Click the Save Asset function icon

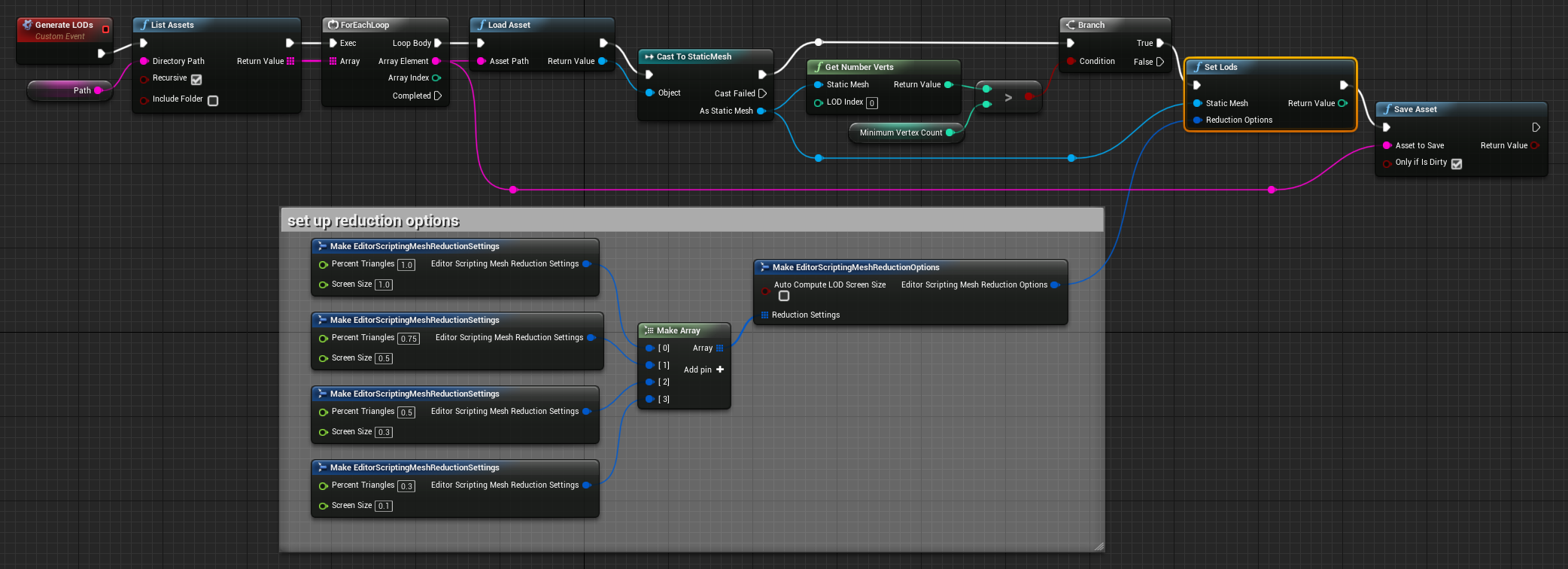[1387, 109]
